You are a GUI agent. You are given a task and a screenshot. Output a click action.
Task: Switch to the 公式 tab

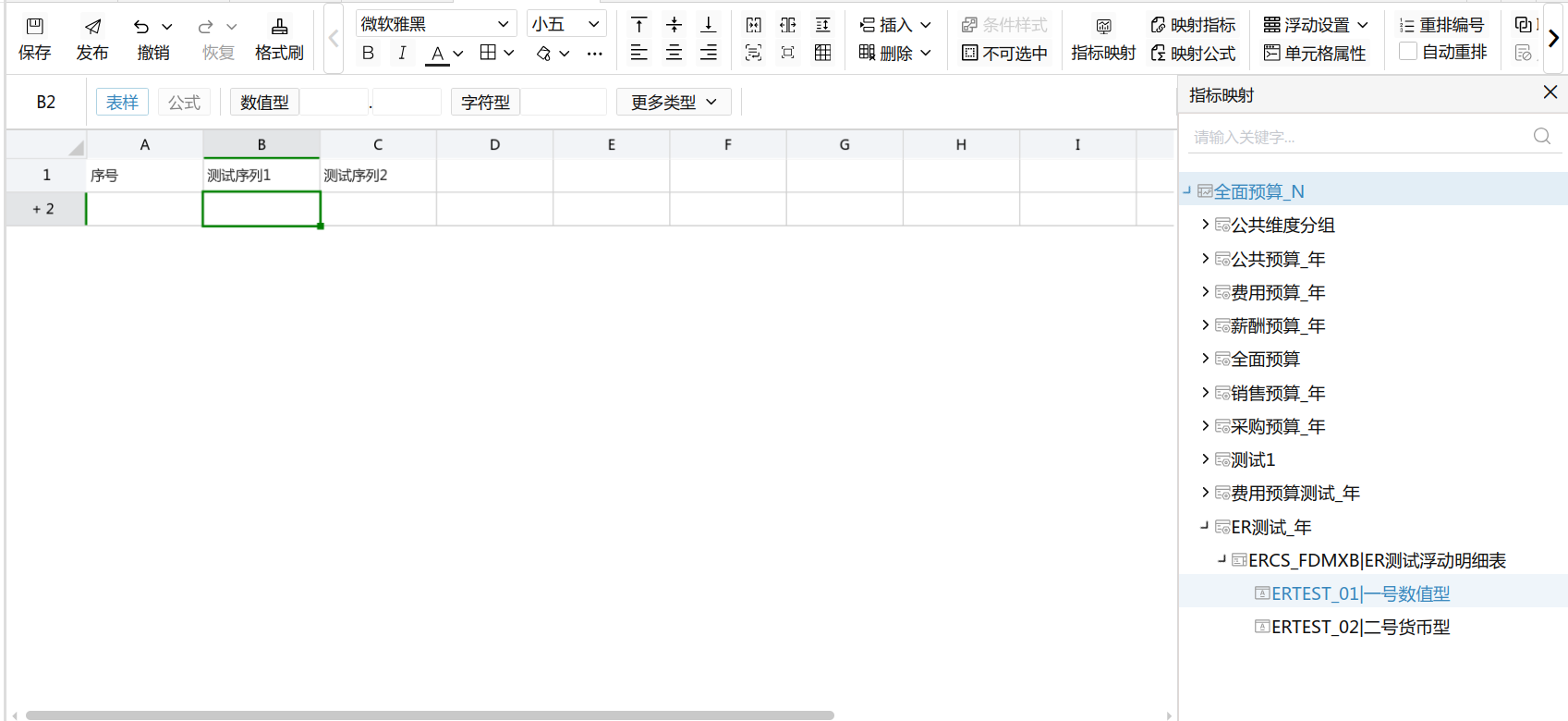pyautogui.click(x=184, y=103)
